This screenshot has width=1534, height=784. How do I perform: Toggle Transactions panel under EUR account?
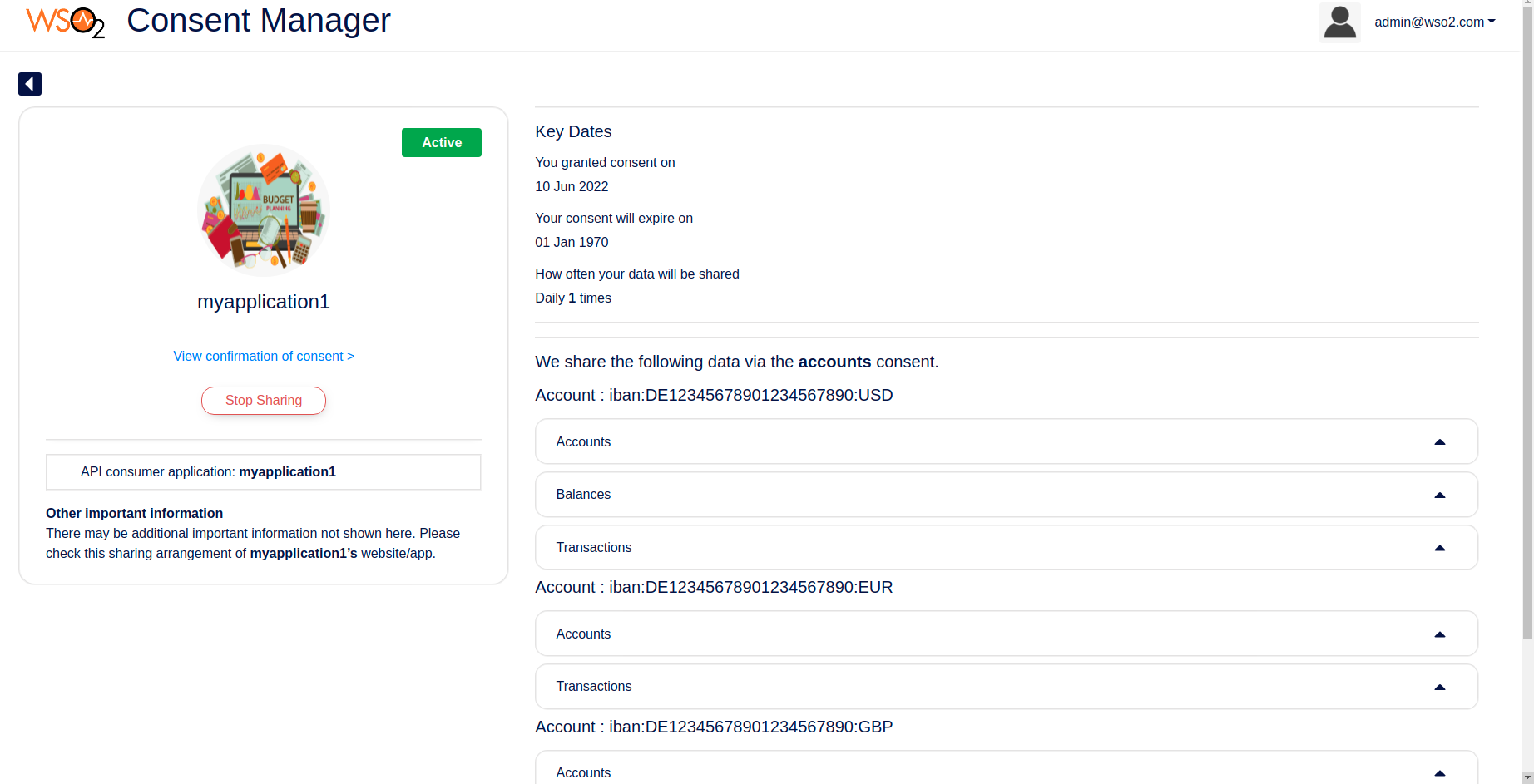click(1007, 687)
